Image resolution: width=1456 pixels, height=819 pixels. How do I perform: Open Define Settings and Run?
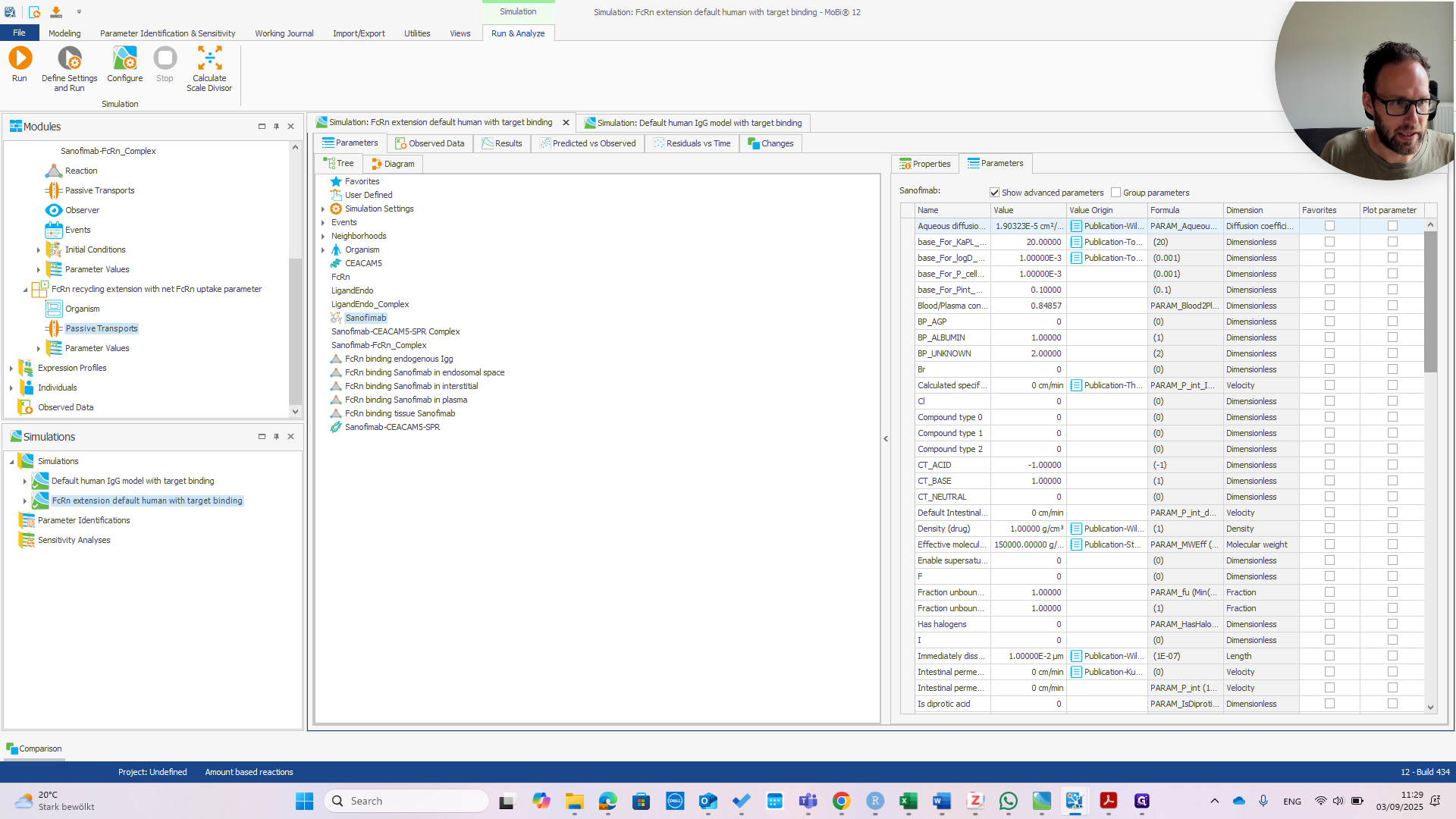click(x=69, y=59)
